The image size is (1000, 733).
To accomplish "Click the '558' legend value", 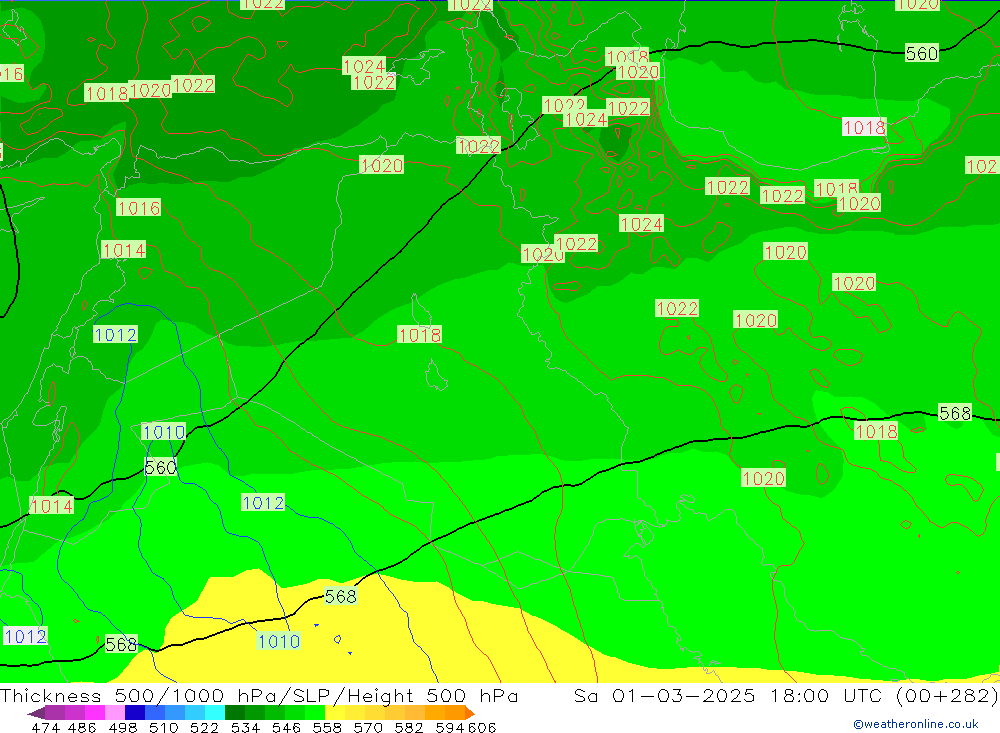I will pyautogui.click(x=327, y=727).
